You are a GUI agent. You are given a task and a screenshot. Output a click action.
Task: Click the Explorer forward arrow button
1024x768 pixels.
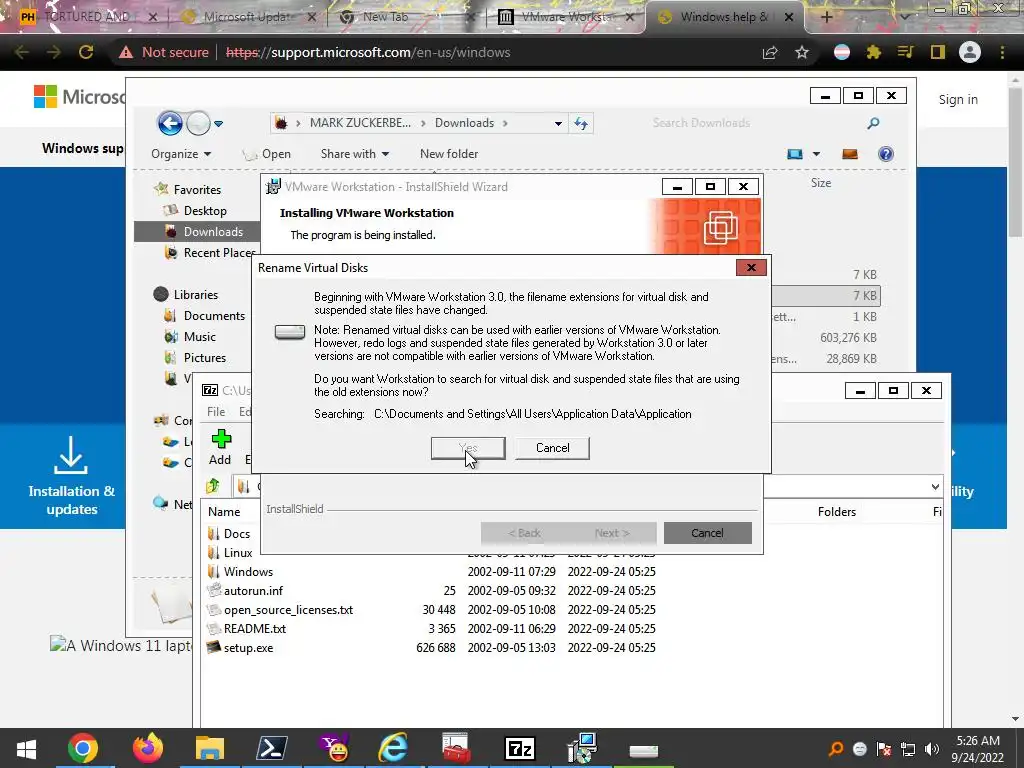tap(198, 123)
